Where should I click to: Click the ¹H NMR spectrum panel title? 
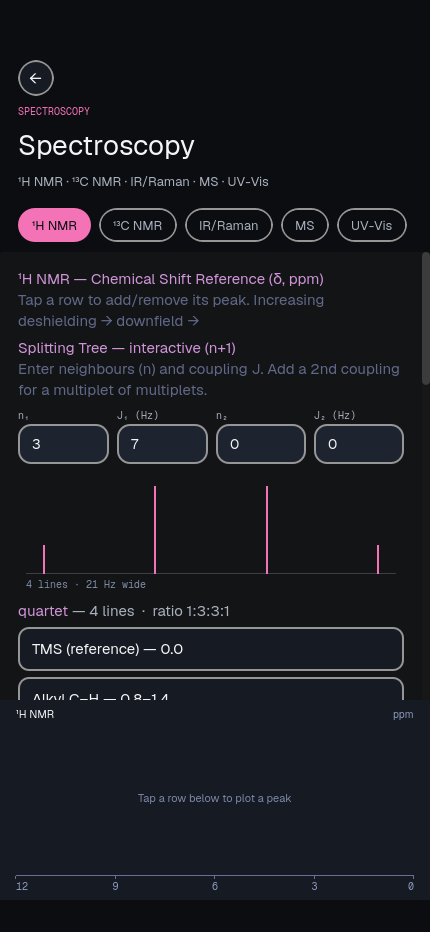[x=35, y=714]
